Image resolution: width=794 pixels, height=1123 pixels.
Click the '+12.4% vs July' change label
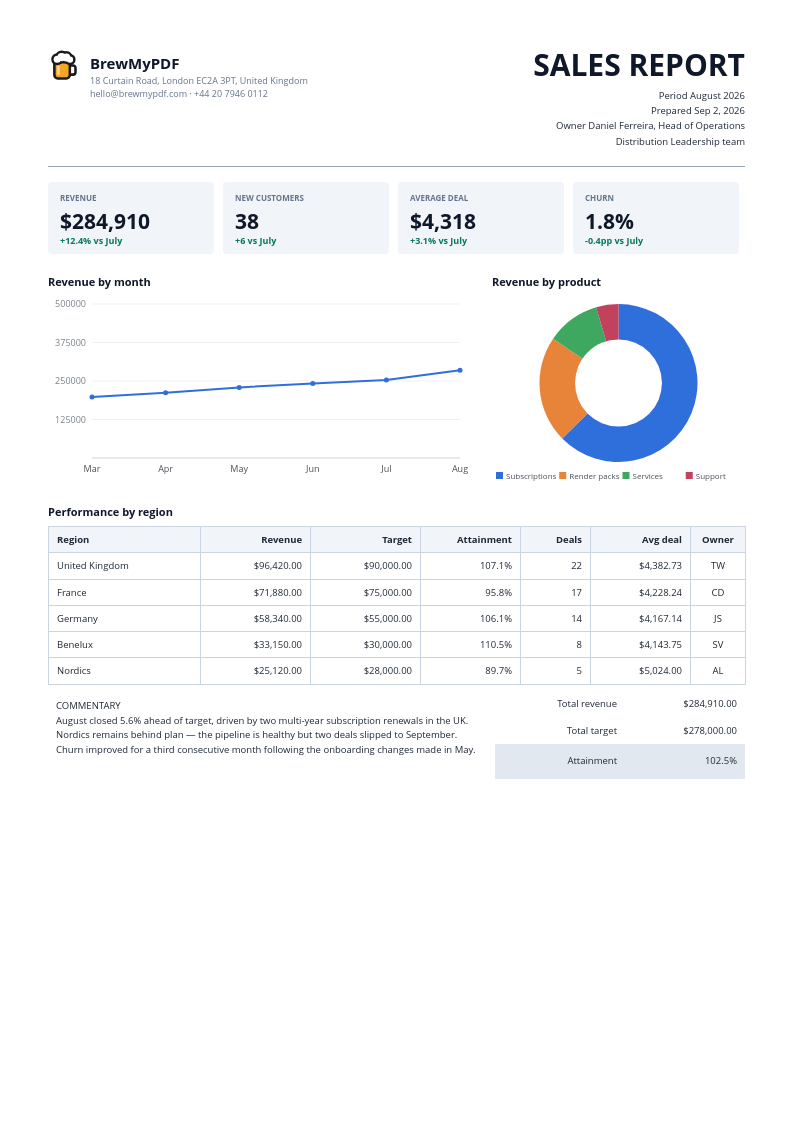(91, 241)
